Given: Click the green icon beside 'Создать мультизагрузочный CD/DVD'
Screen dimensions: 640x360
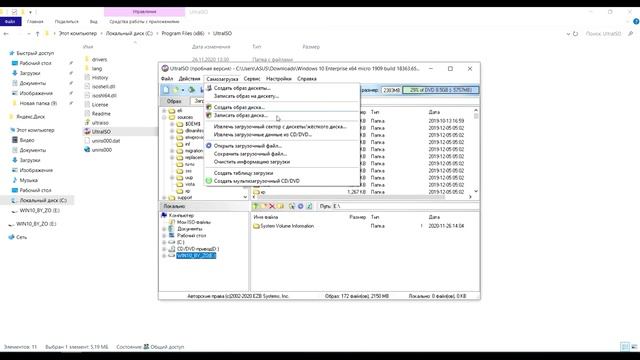Looking at the screenshot, I should tap(209, 181).
